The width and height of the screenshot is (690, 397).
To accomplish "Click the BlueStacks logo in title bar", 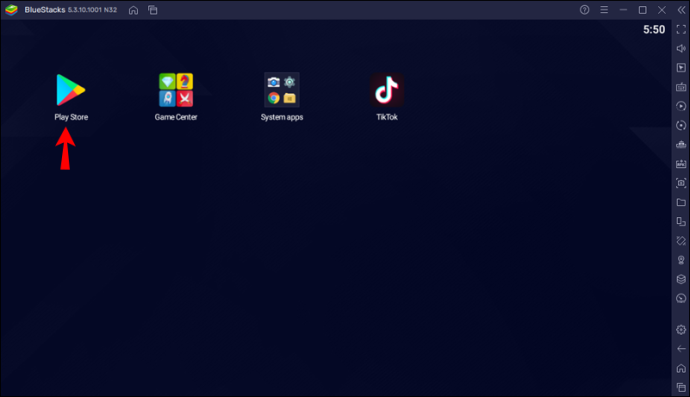I will coord(11,10).
